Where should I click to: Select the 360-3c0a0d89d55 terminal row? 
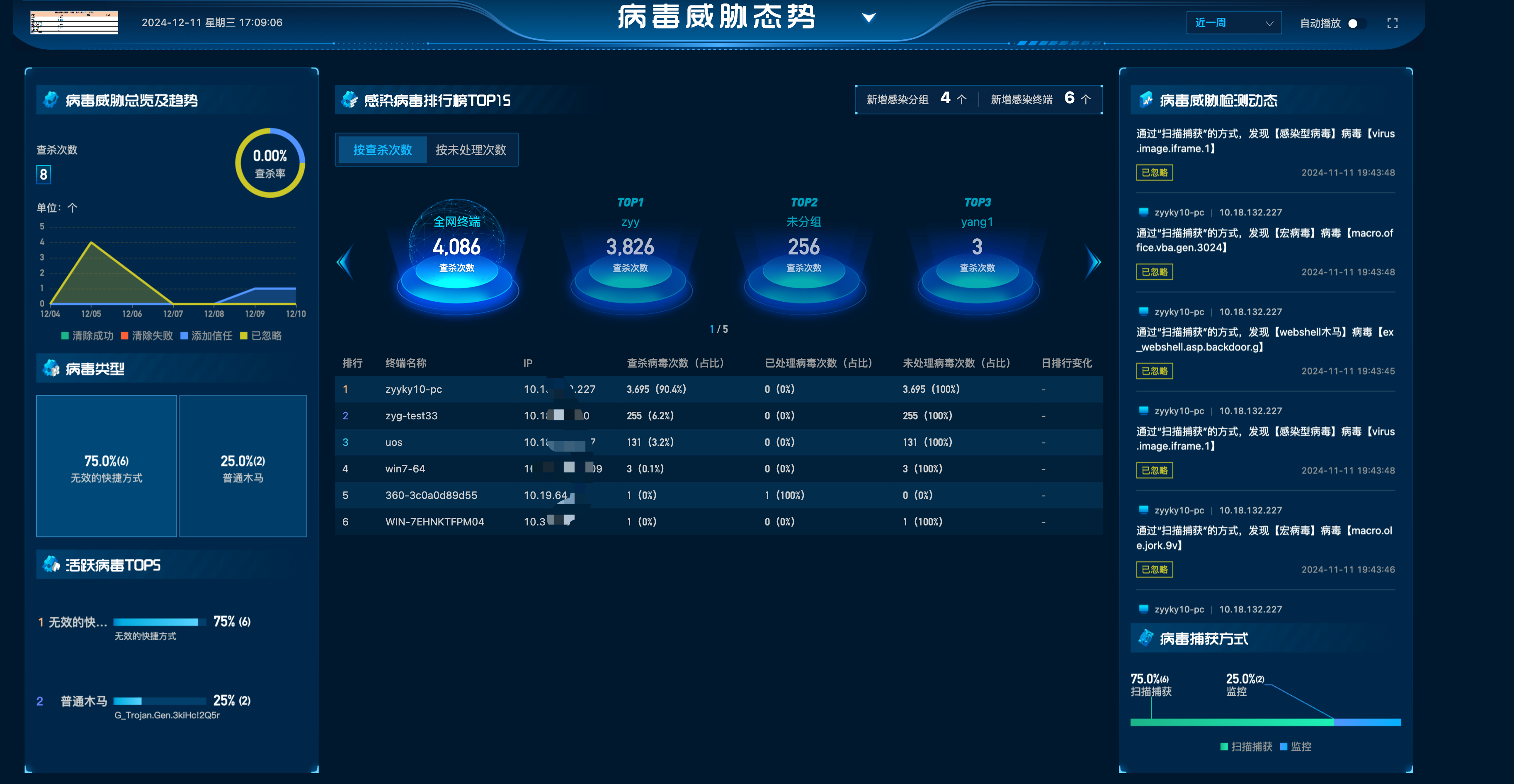click(718, 494)
